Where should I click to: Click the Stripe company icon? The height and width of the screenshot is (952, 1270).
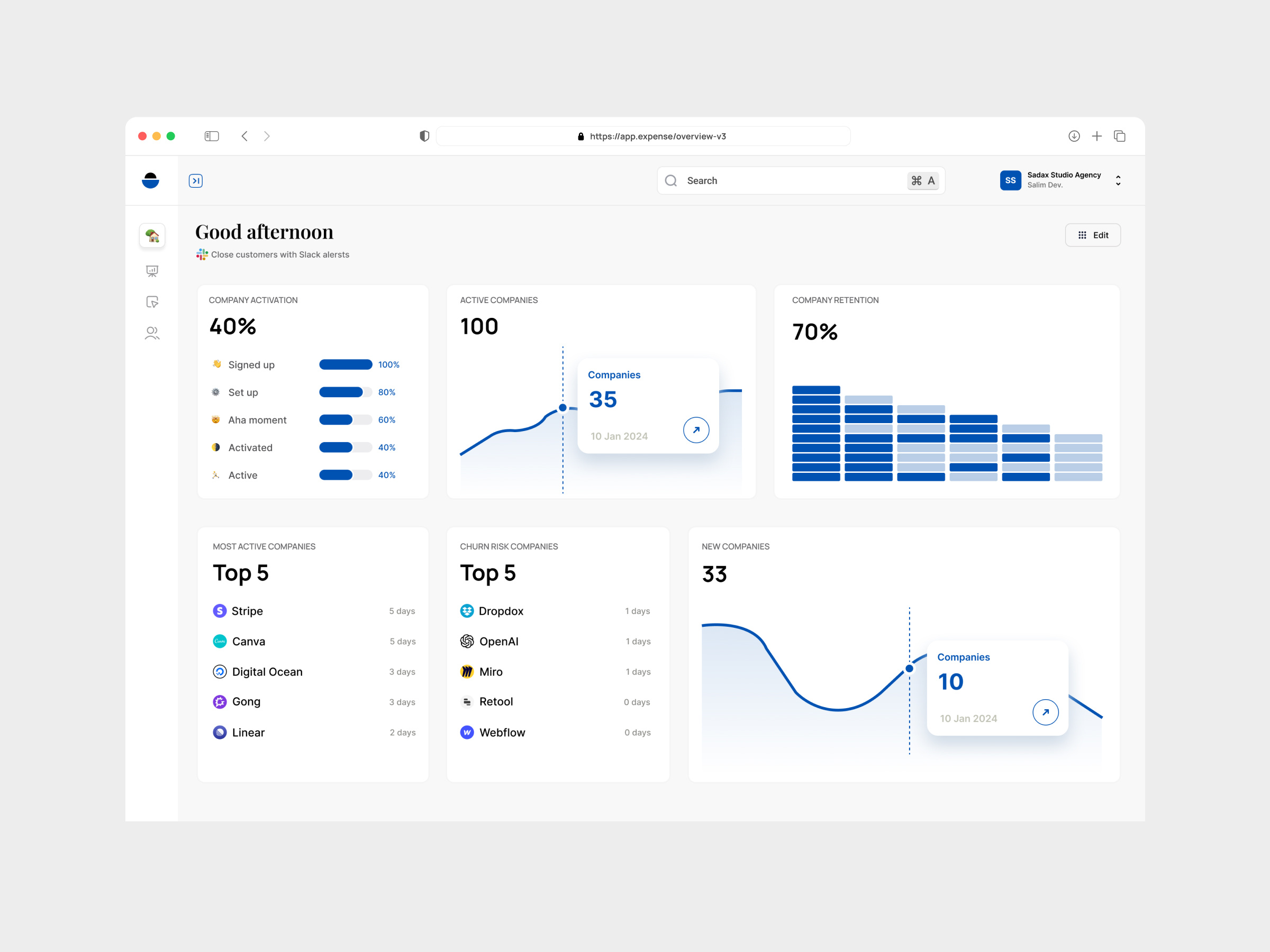coord(220,610)
